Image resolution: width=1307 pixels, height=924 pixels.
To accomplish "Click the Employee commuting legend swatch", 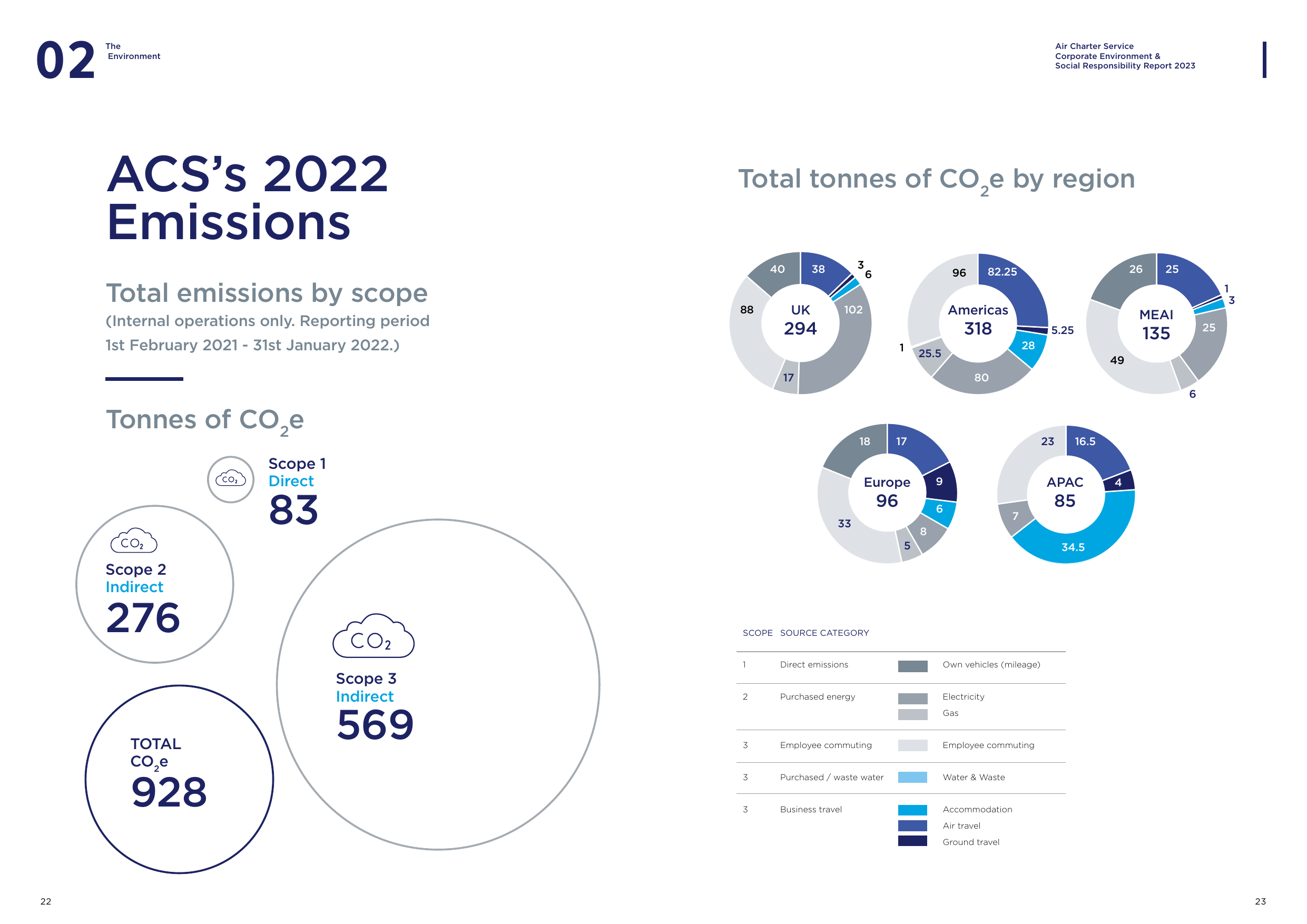I will tap(912, 745).
